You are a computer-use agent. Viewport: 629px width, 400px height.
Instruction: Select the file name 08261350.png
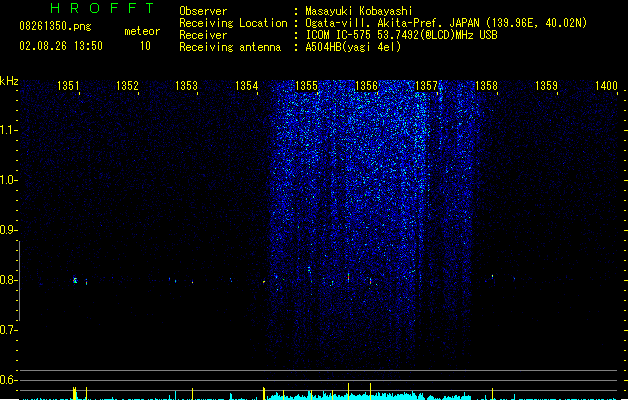pos(55,26)
